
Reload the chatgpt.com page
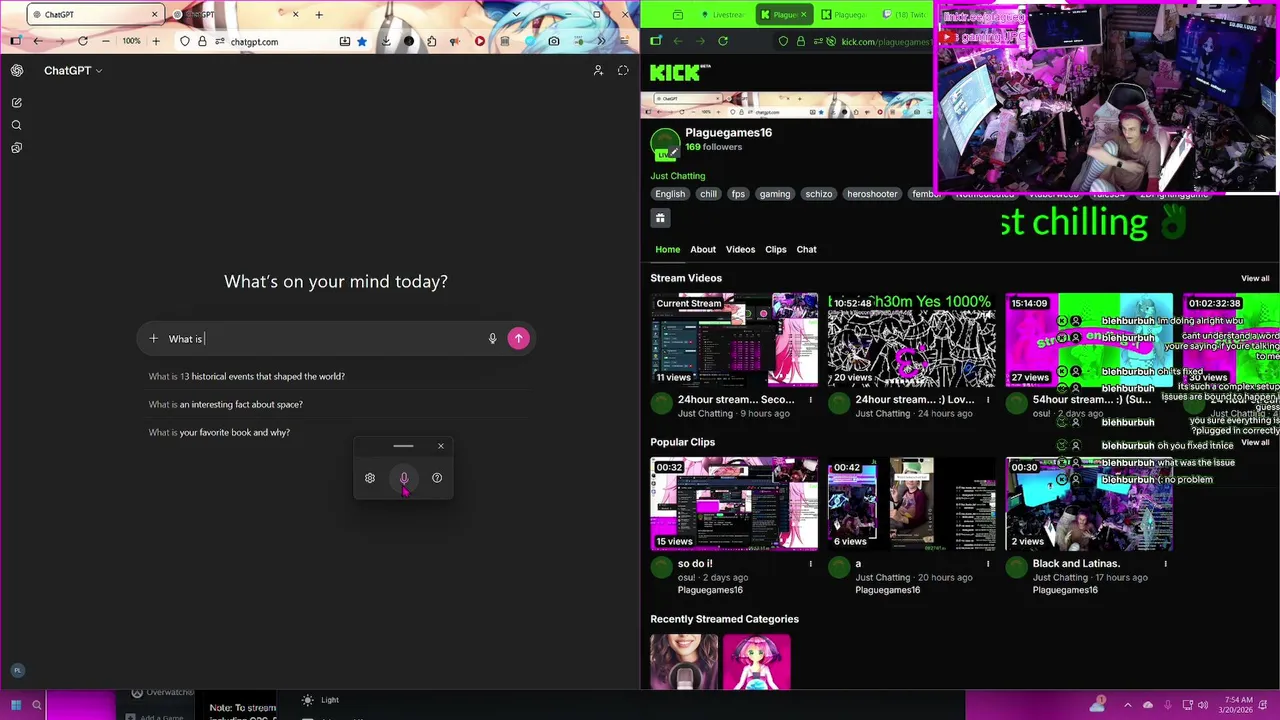point(83,41)
